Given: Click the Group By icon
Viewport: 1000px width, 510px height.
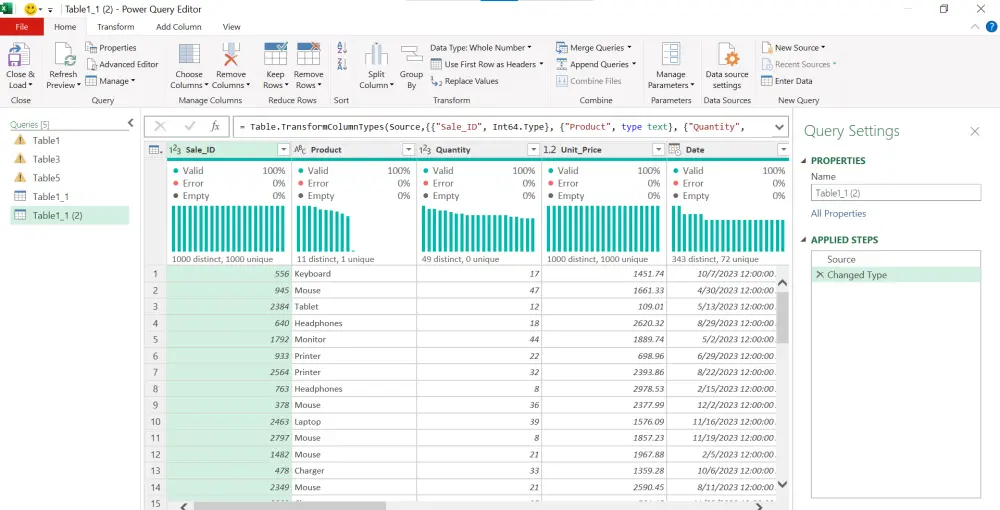Looking at the screenshot, I should pyautogui.click(x=411, y=55).
